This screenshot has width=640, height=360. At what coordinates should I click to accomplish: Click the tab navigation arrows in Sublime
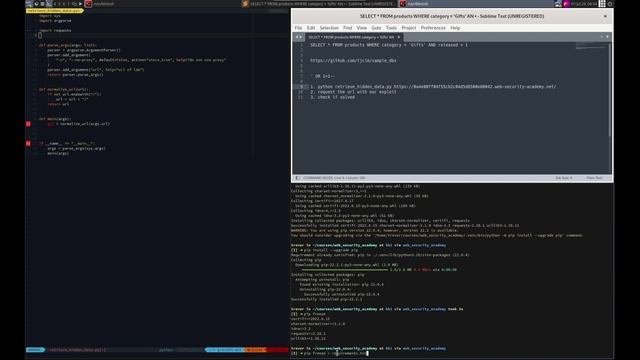coord(299,37)
